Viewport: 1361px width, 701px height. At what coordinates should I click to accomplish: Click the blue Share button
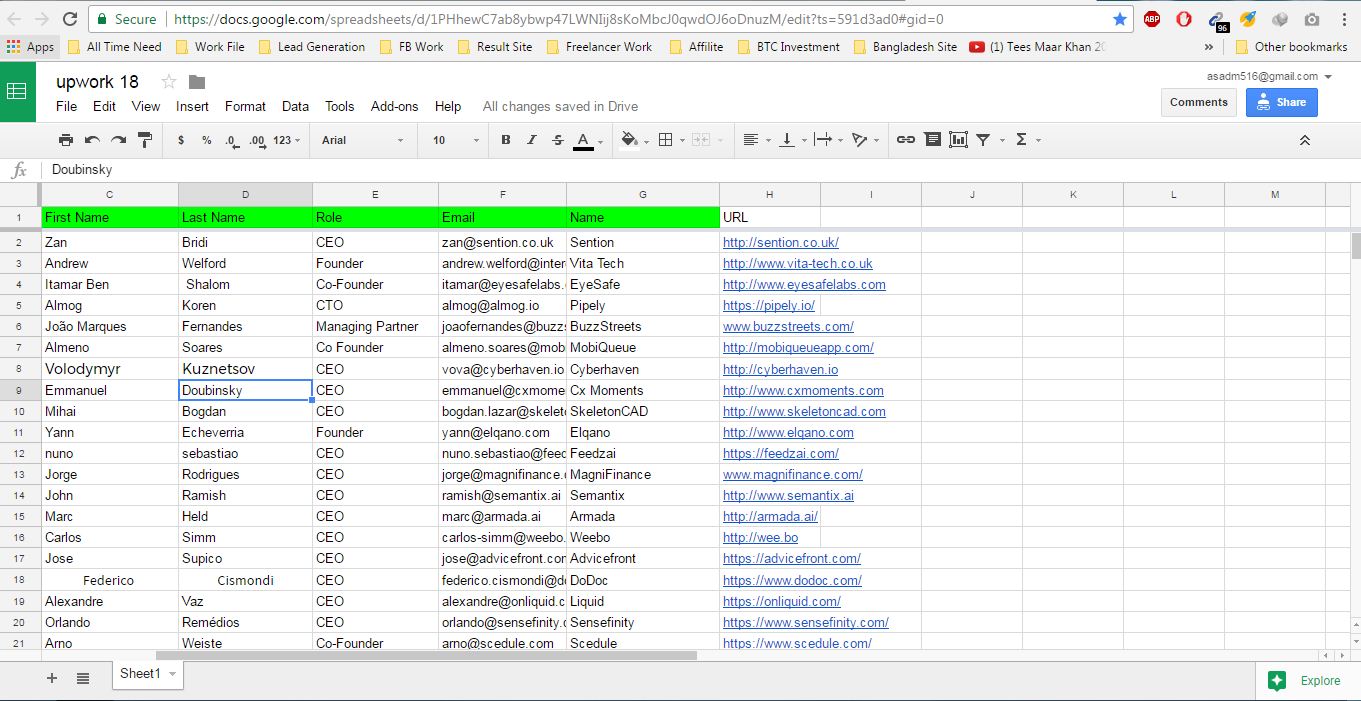1281,102
